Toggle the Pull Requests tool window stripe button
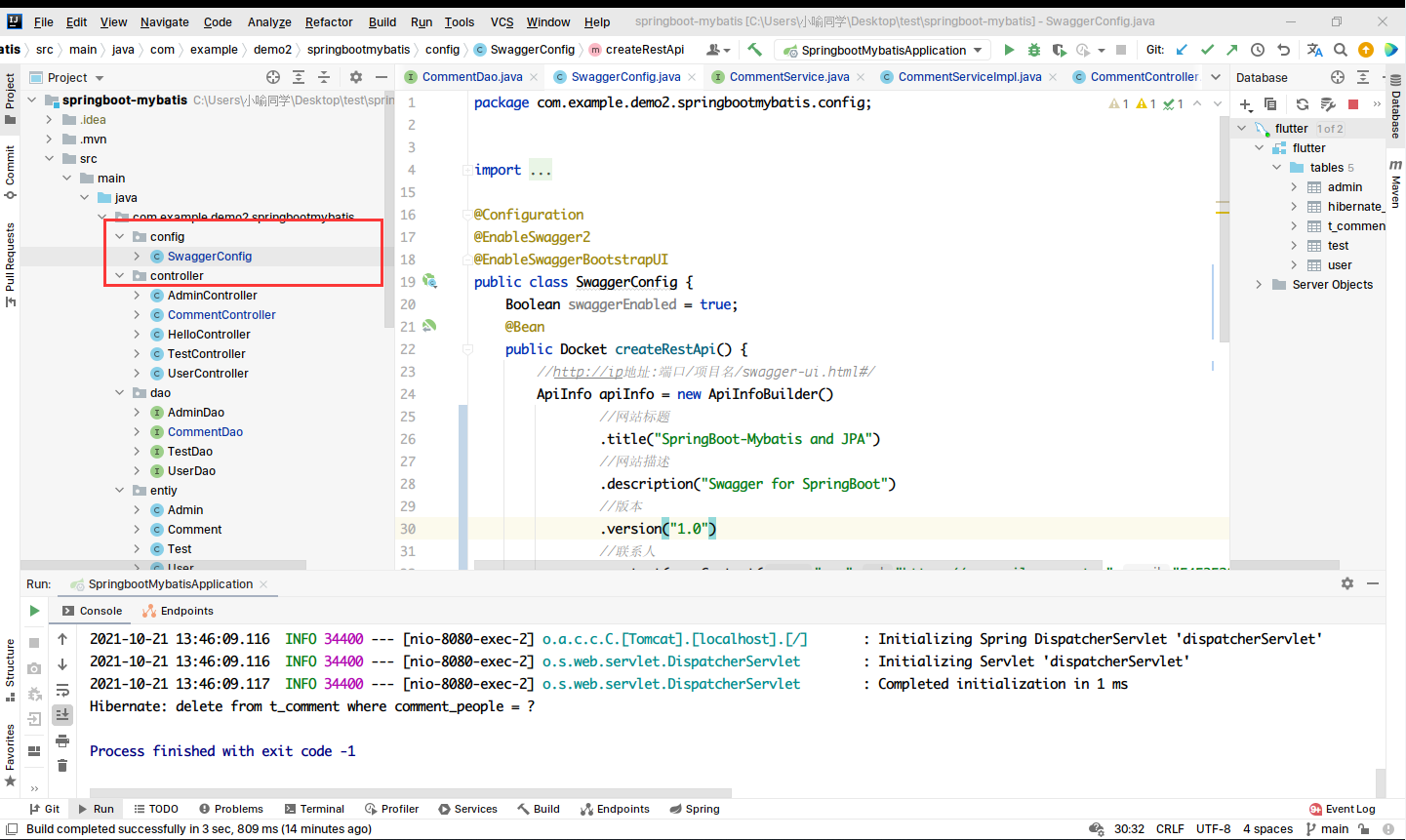Viewport: 1406px width, 840px height. pyautogui.click(x=10, y=264)
